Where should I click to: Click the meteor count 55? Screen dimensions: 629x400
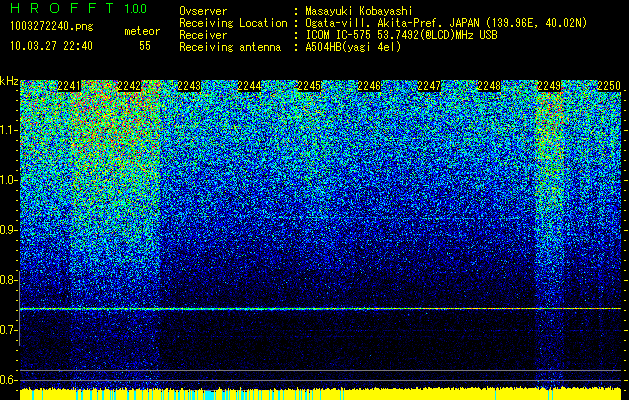click(145, 46)
